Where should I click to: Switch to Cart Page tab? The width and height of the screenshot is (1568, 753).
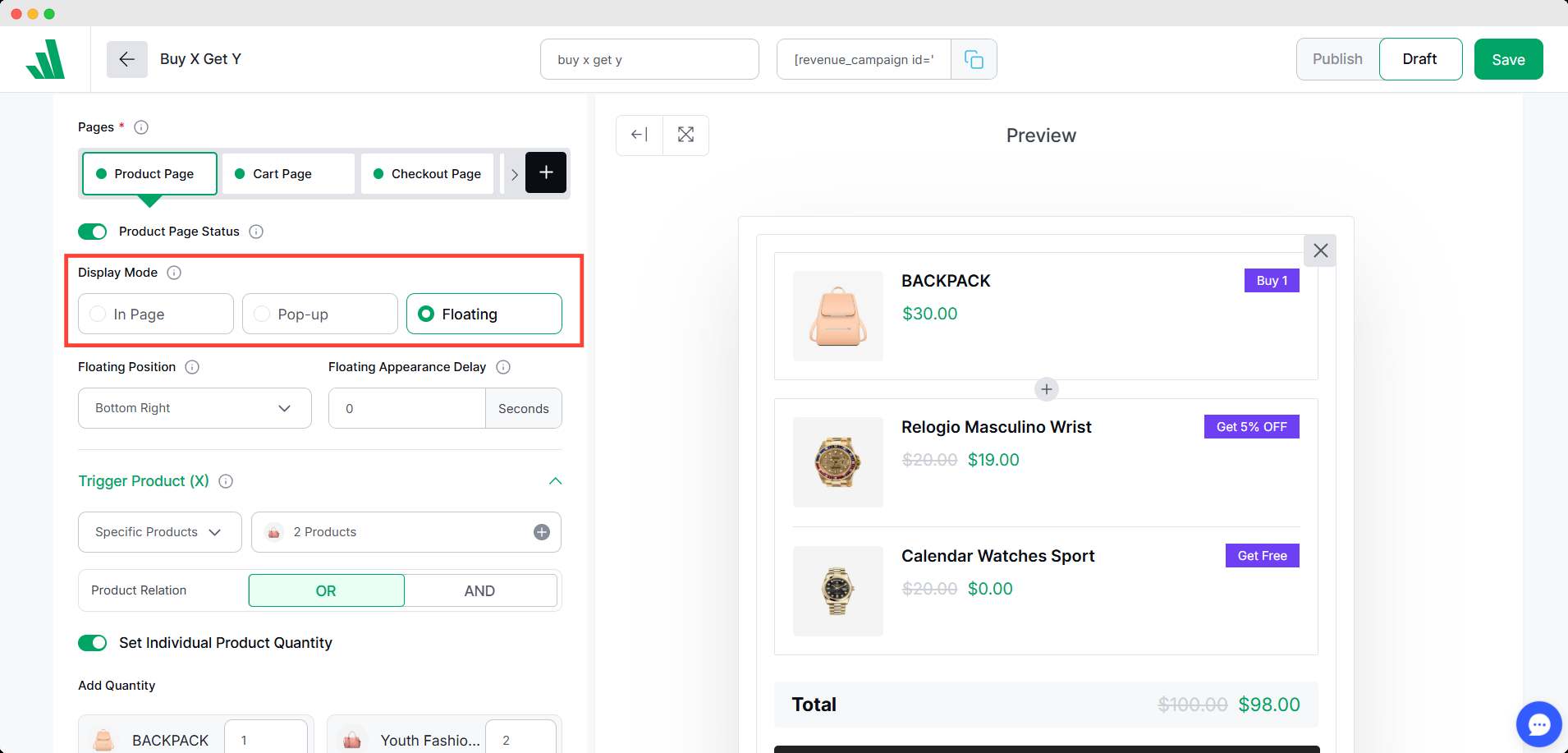click(x=288, y=173)
